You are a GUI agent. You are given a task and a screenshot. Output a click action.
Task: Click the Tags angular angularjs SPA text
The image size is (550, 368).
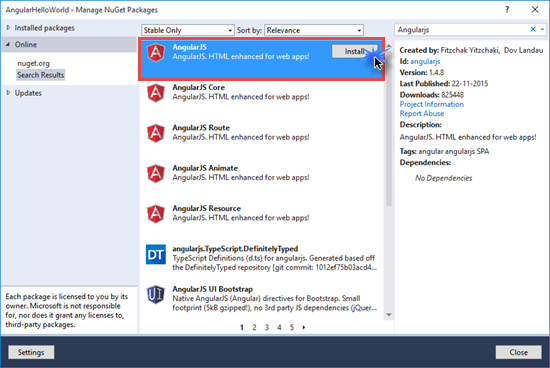click(x=444, y=152)
